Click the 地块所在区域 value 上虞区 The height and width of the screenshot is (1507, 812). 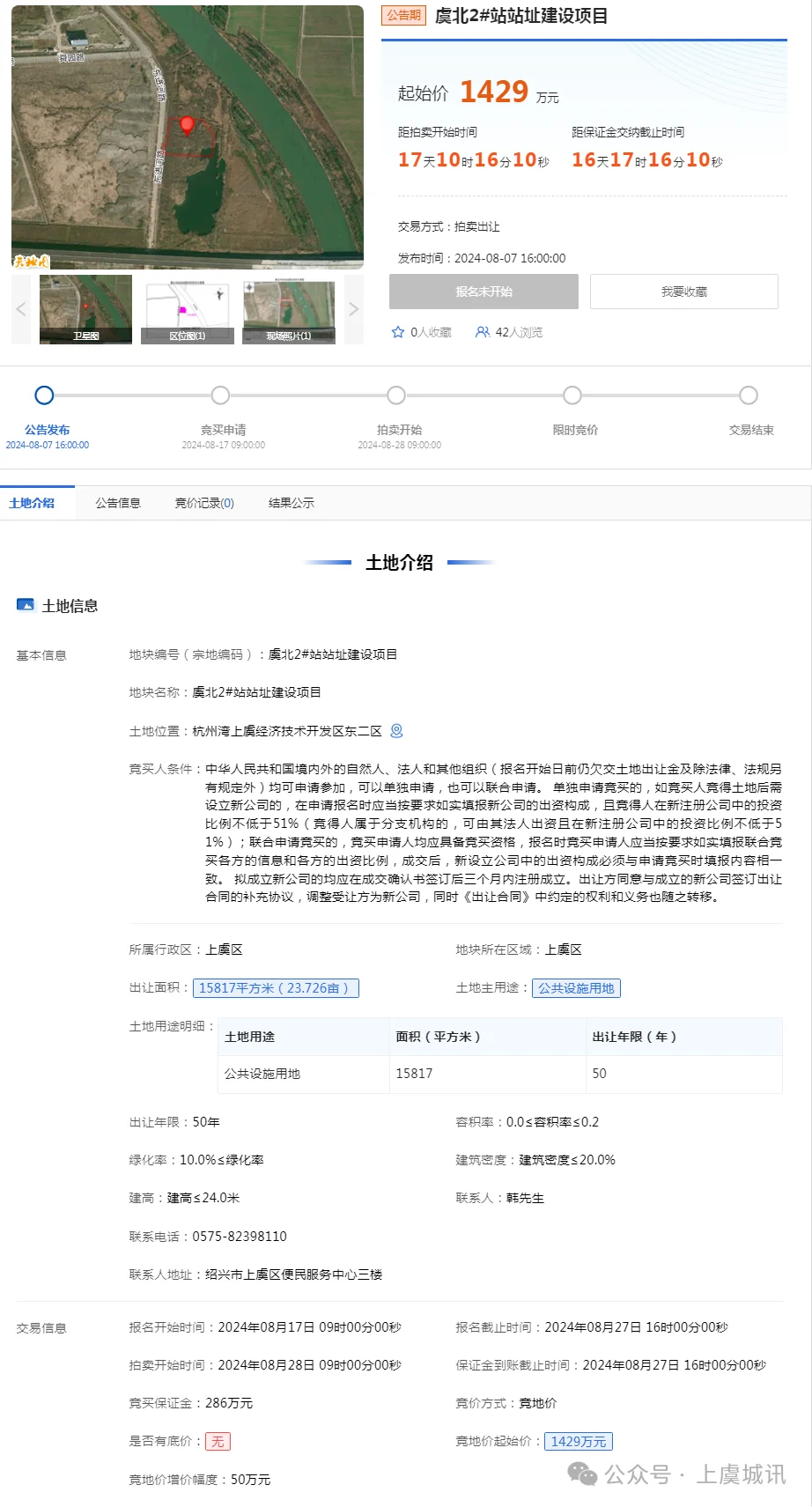click(x=564, y=949)
